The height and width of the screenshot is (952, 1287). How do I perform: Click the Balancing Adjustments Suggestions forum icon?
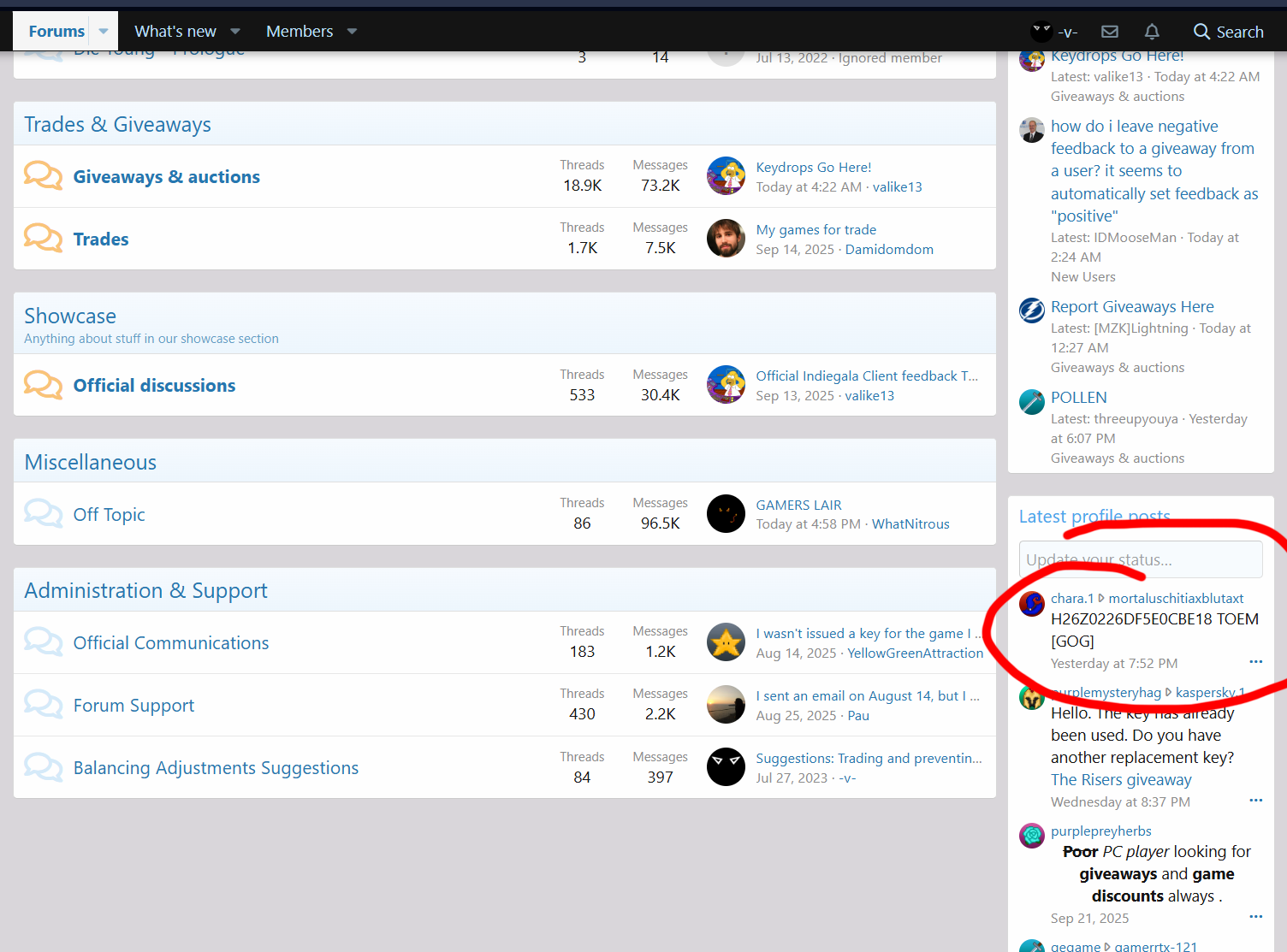43,767
